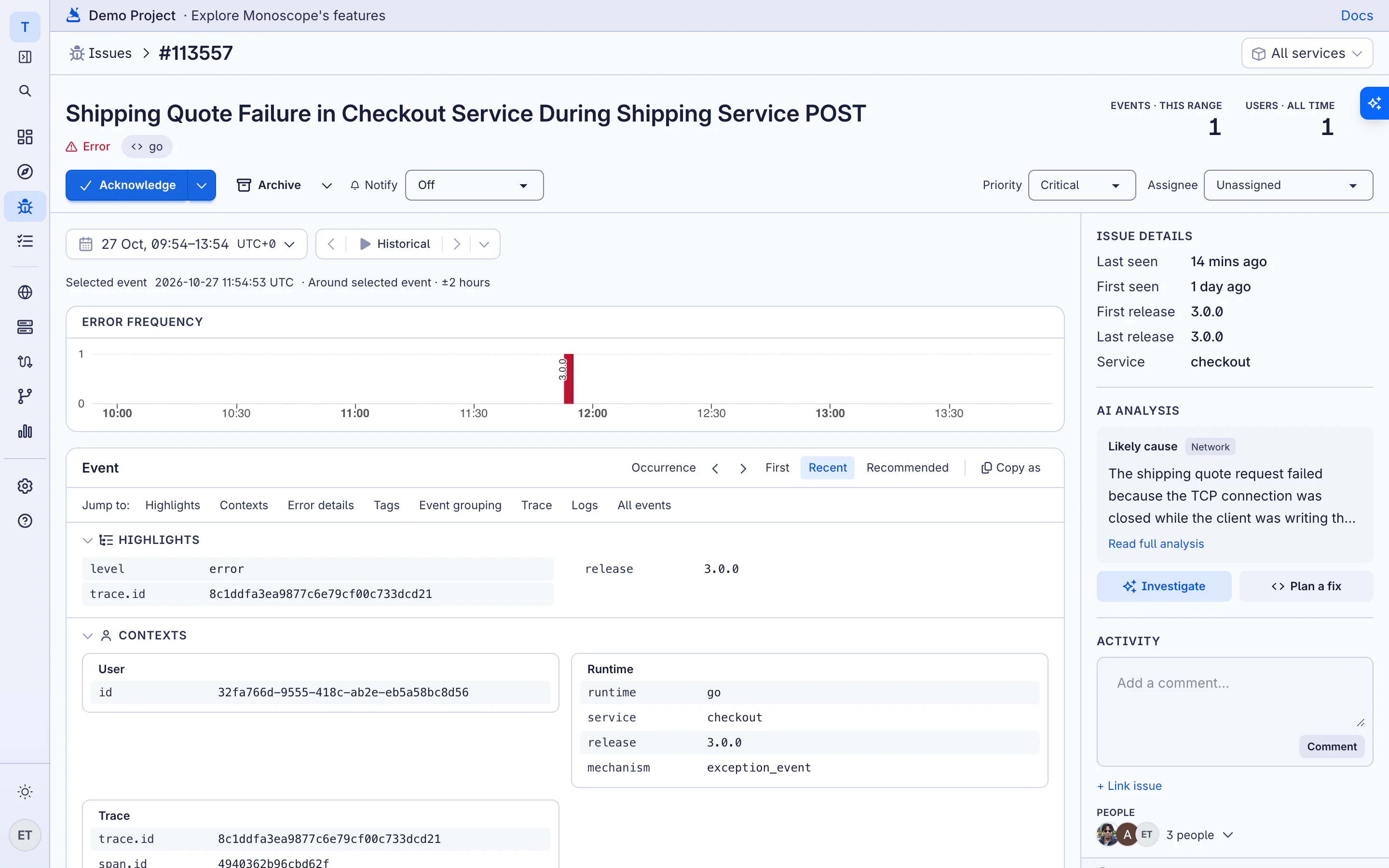Viewport: 1389px width, 868px height.
Task: Open the settings gear in sidebar
Action: point(25,486)
